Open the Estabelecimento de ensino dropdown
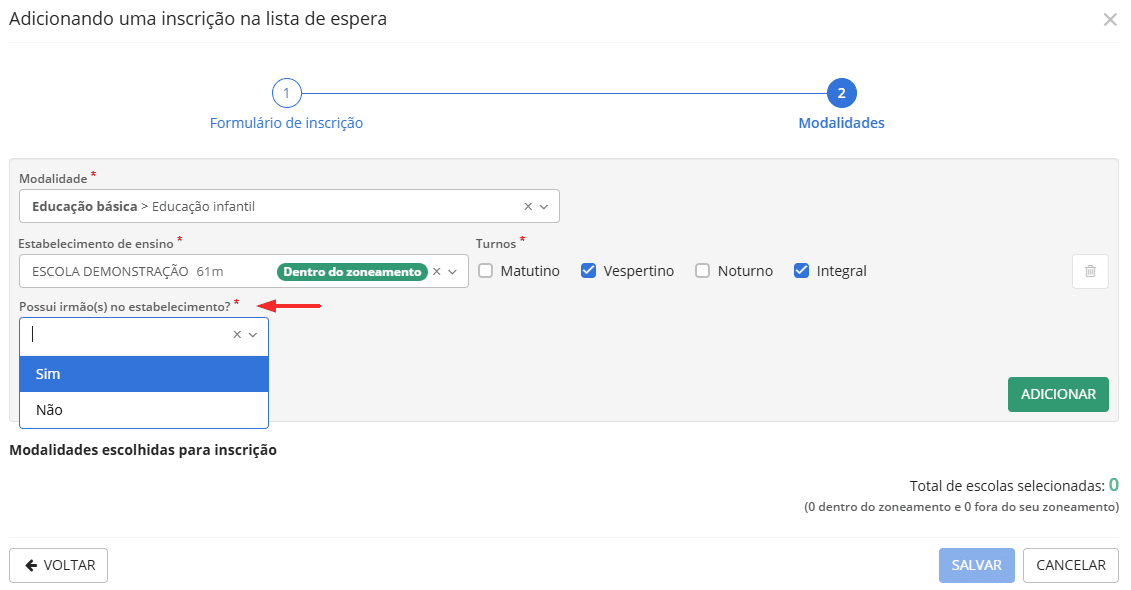 pos(452,271)
